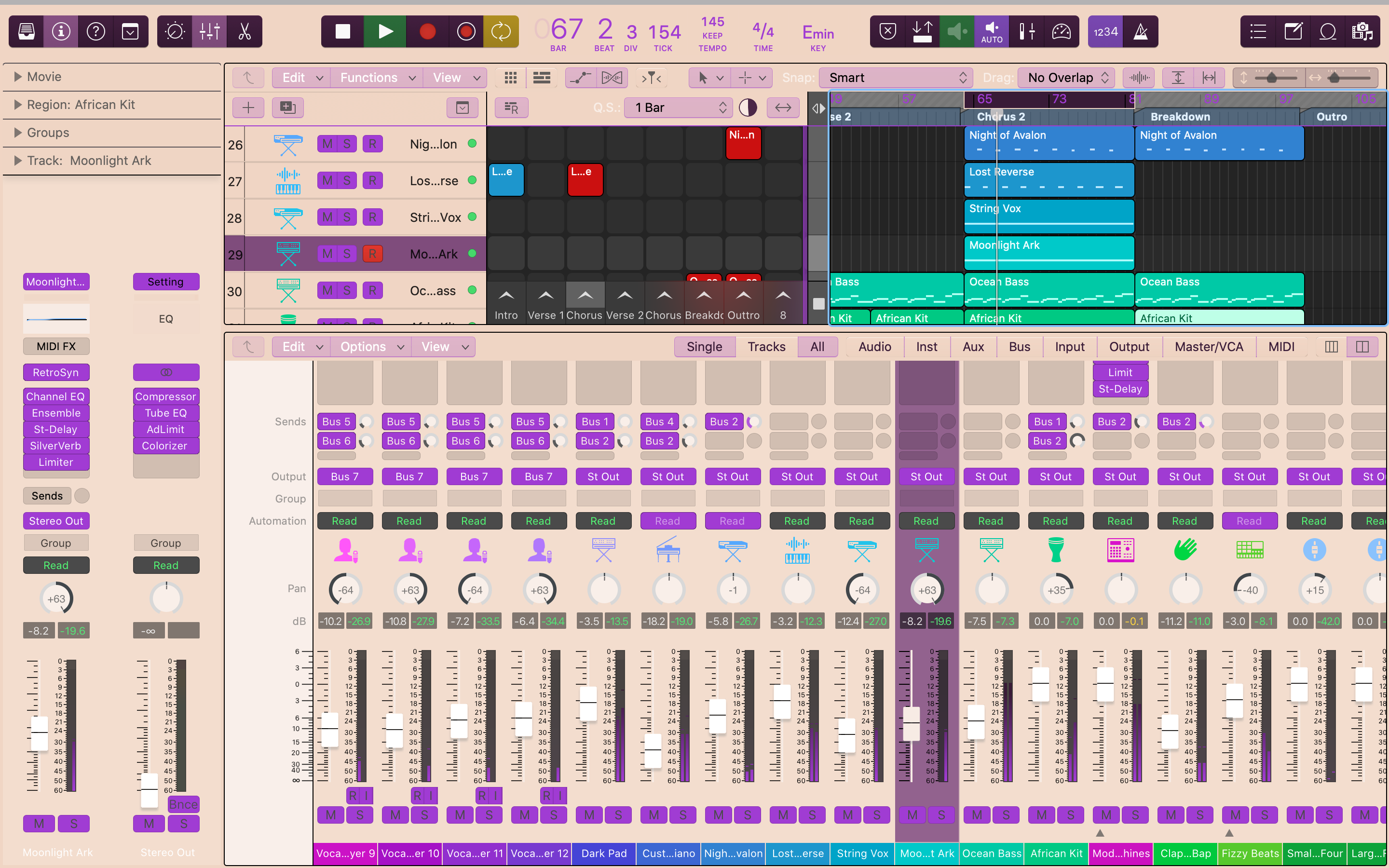Switch mixer to the Tracks view tab

(x=766, y=347)
